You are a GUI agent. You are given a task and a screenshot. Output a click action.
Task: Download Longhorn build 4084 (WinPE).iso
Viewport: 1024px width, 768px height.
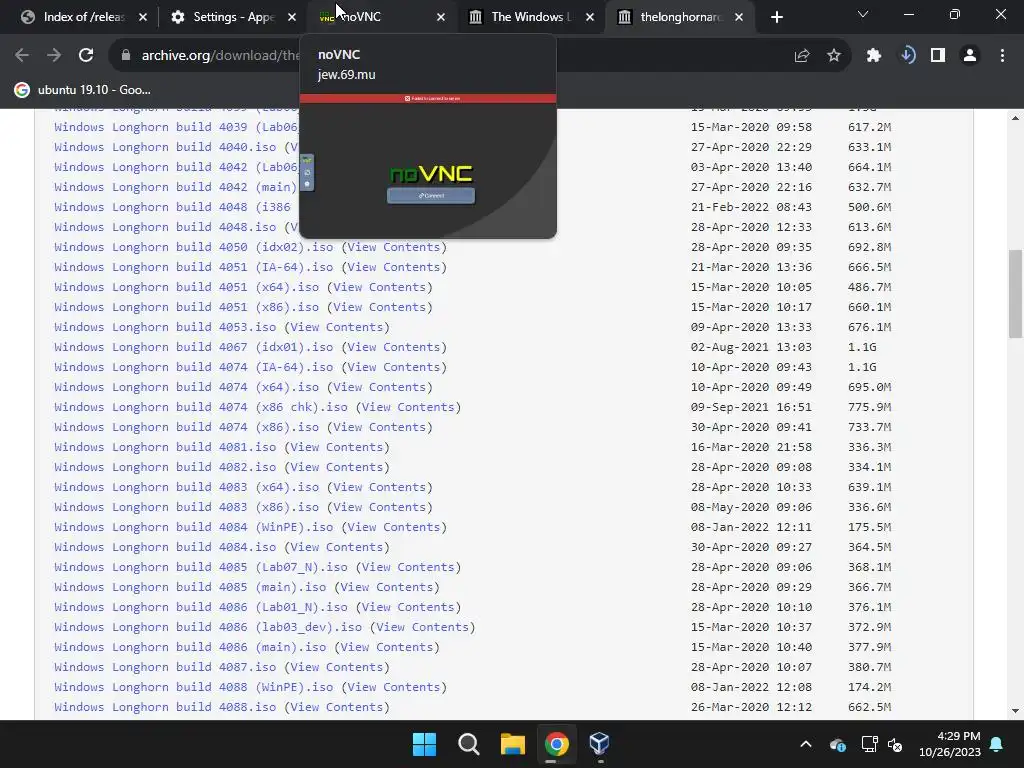[x=193, y=527]
